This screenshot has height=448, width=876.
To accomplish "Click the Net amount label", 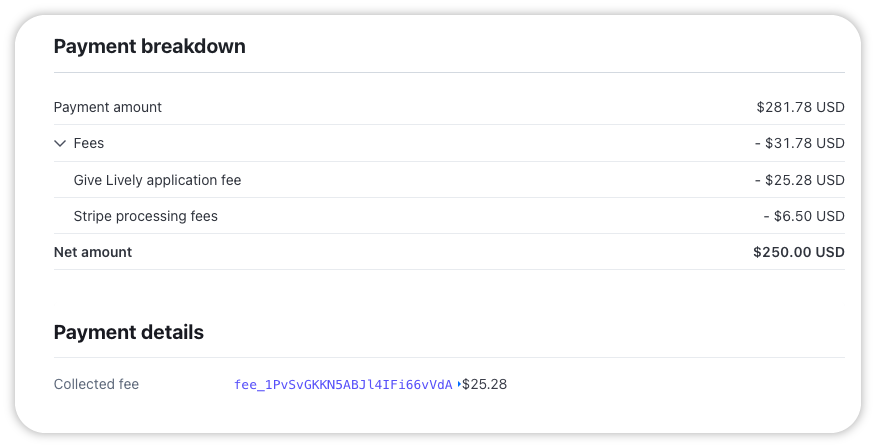I will point(92,252).
